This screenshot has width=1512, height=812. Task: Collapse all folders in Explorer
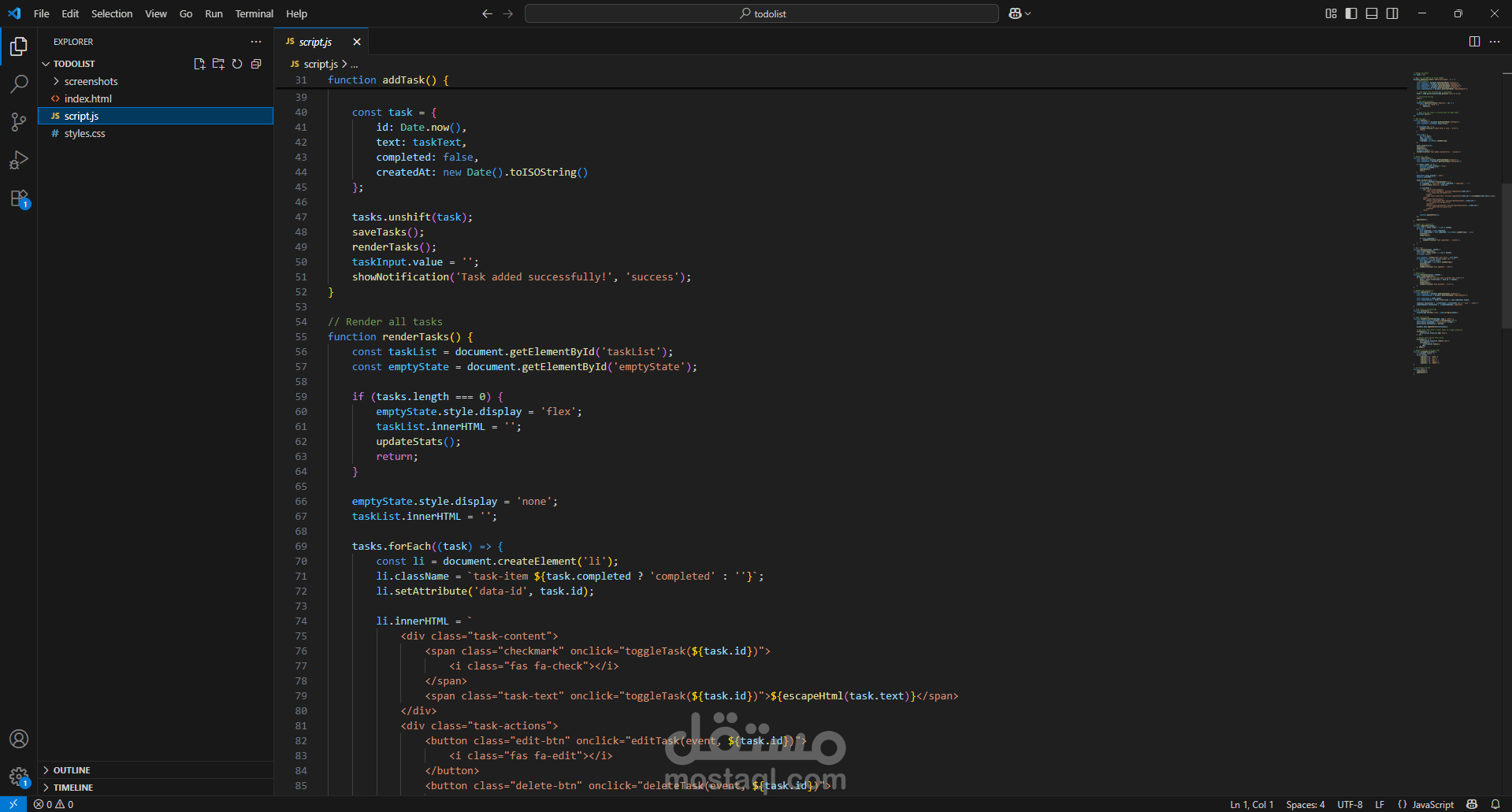(x=256, y=64)
